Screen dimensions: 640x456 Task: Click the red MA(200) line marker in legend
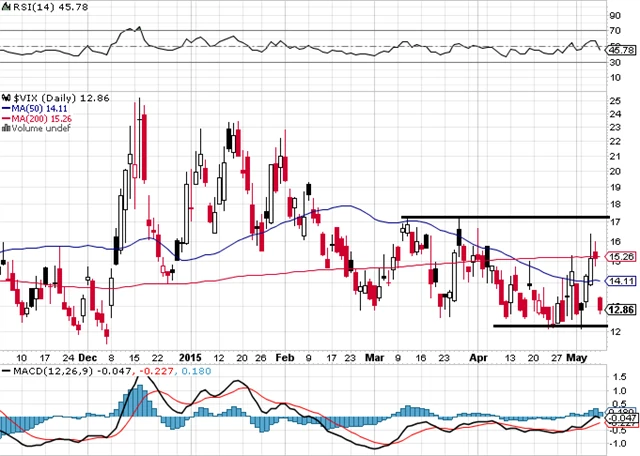5,117
